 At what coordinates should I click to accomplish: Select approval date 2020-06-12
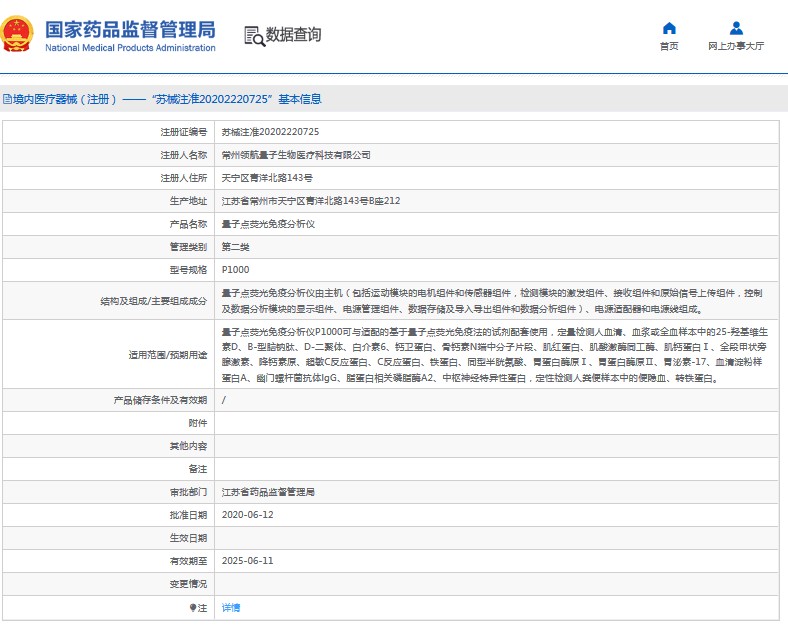[x=248, y=515]
